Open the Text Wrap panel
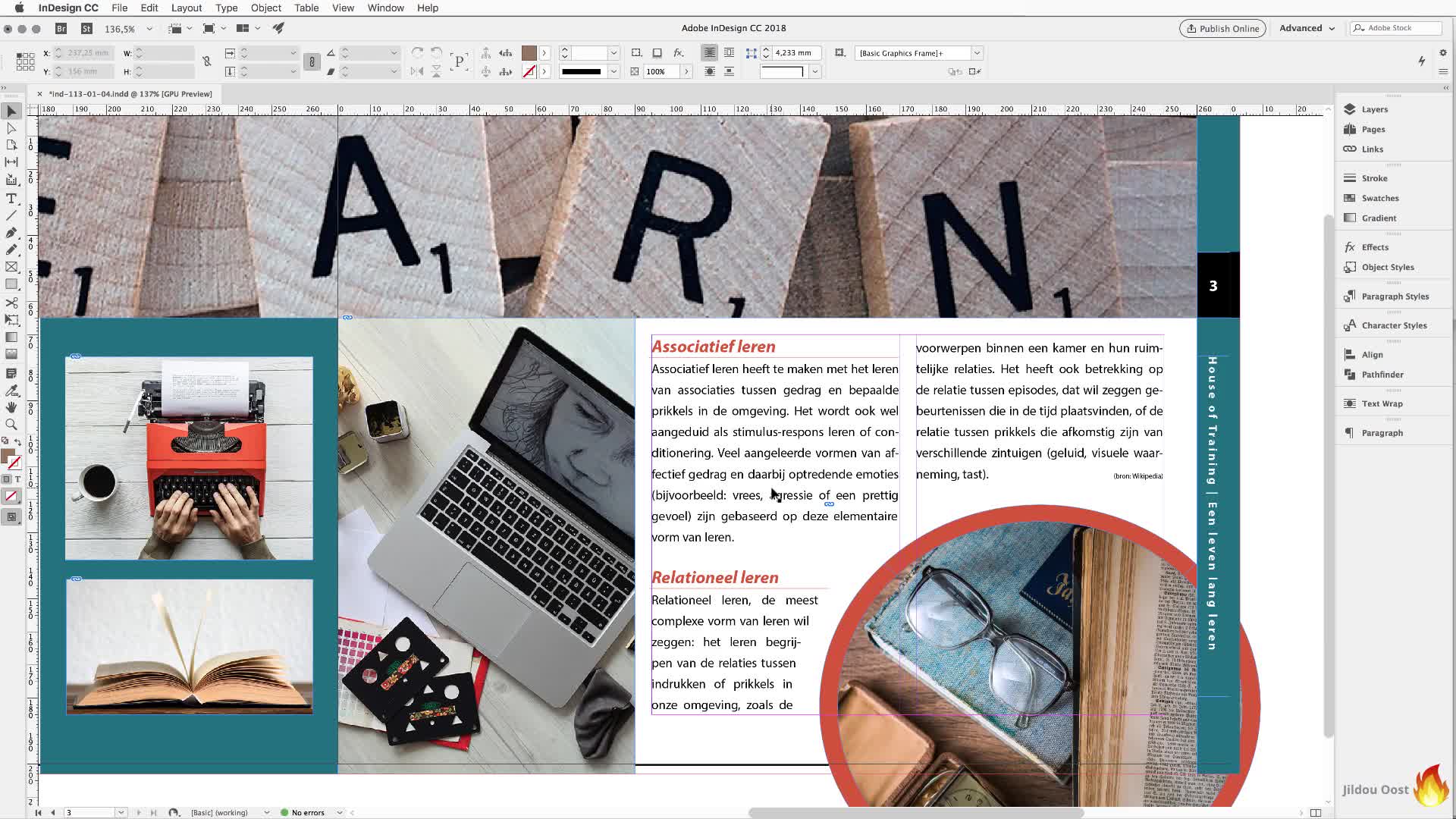The width and height of the screenshot is (1456, 819). pyautogui.click(x=1382, y=403)
